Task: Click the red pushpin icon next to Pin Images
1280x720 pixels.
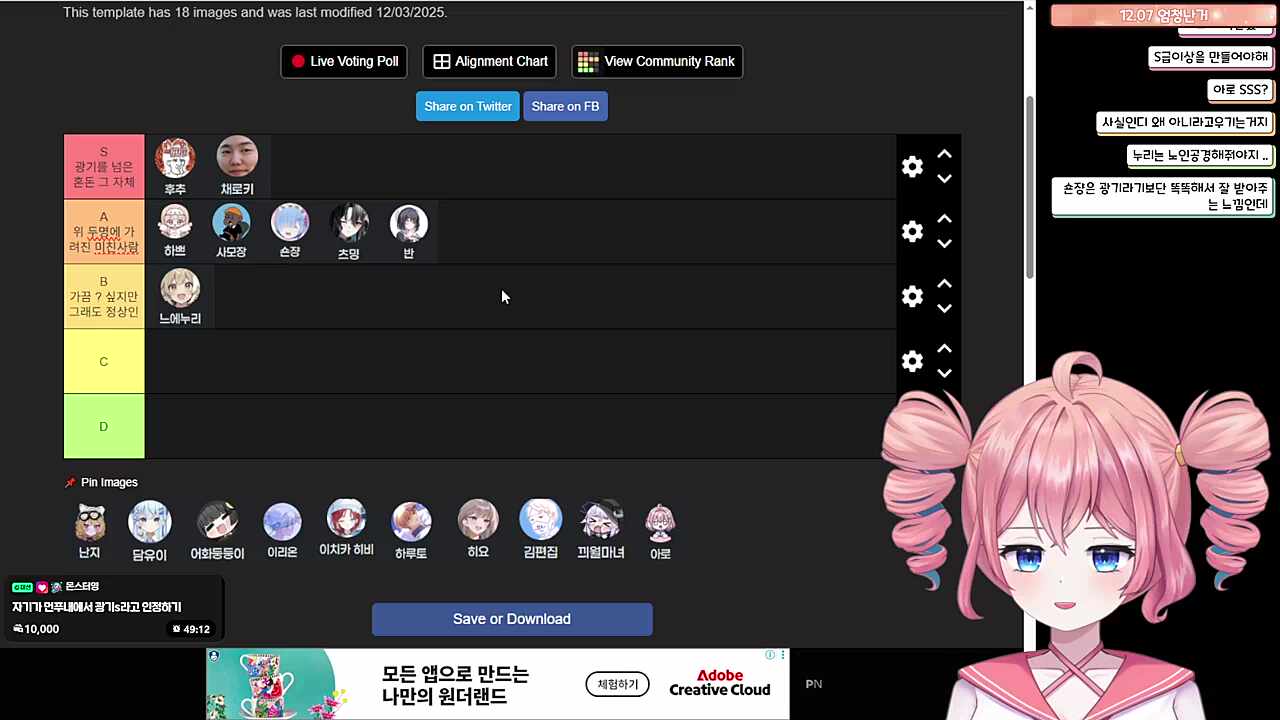Action: click(69, 482)
